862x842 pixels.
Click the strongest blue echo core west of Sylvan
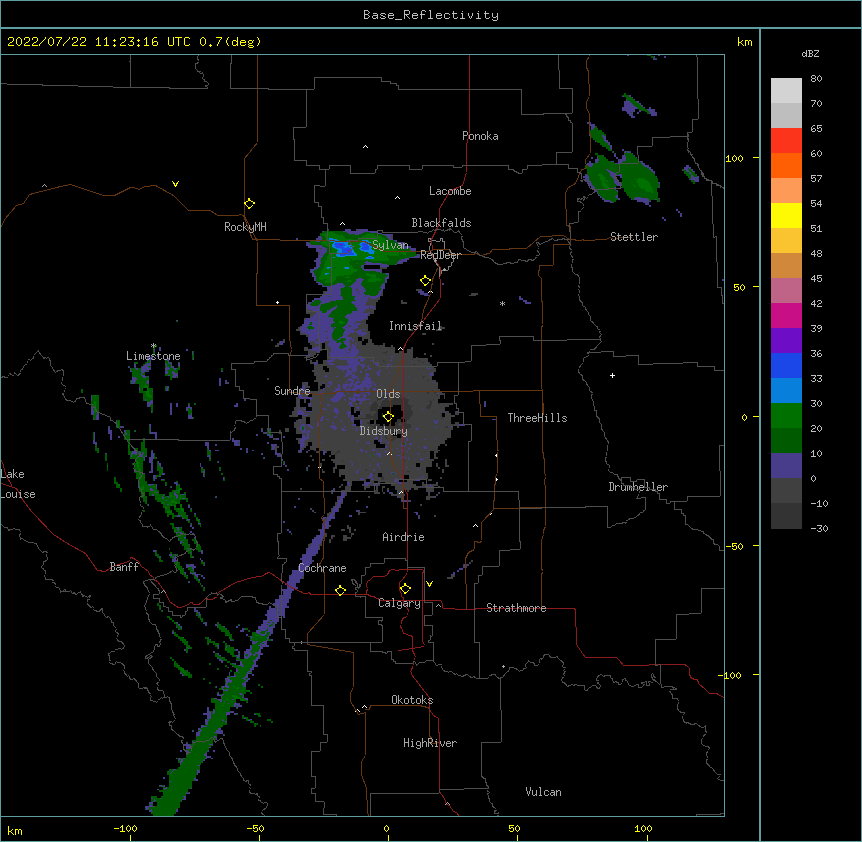click(344, 250)
